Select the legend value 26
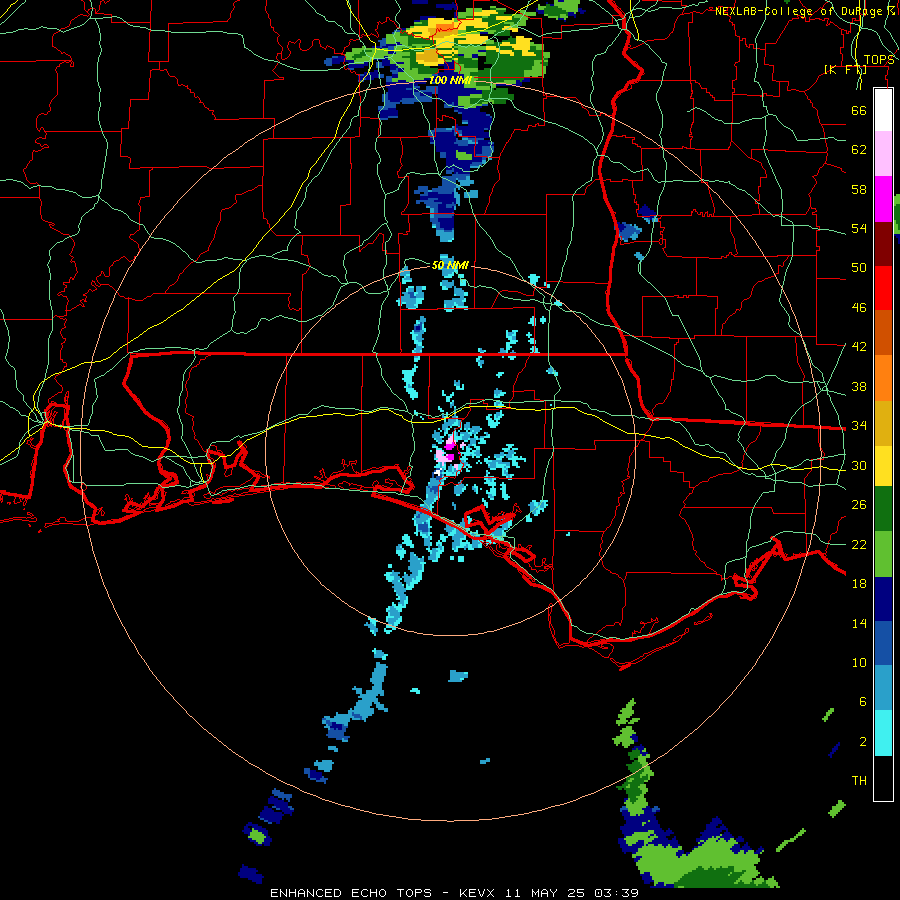This screenshot has height=900, width=900. (x=859, y=505)
